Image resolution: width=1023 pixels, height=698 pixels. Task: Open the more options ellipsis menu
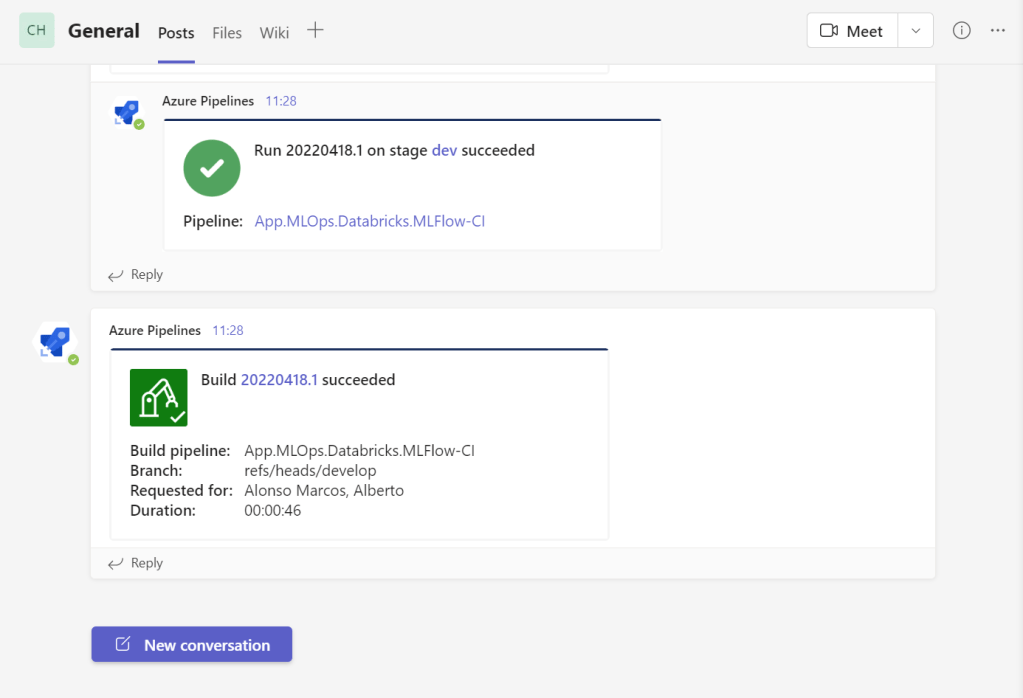[x=997, y=31]
